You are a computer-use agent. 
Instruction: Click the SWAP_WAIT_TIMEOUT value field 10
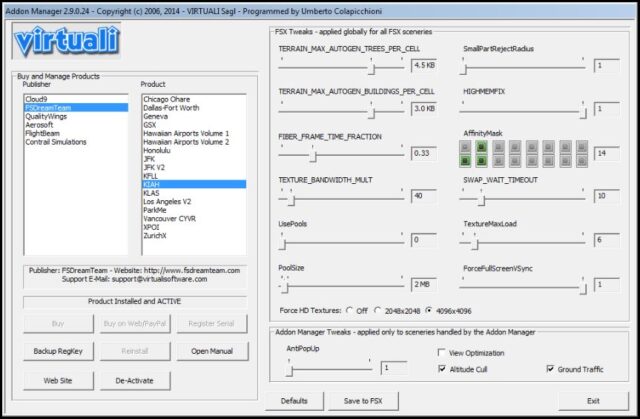pyautogui.click(x=607, y=196)
